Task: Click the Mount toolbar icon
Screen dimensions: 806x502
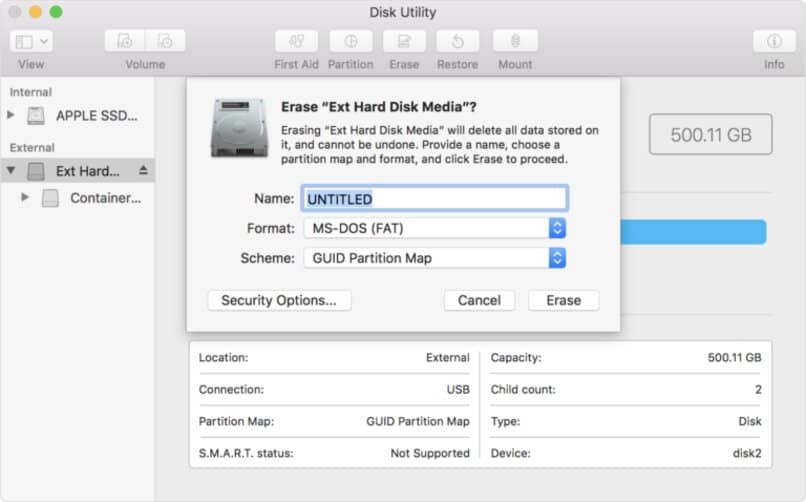Action: 515,41
